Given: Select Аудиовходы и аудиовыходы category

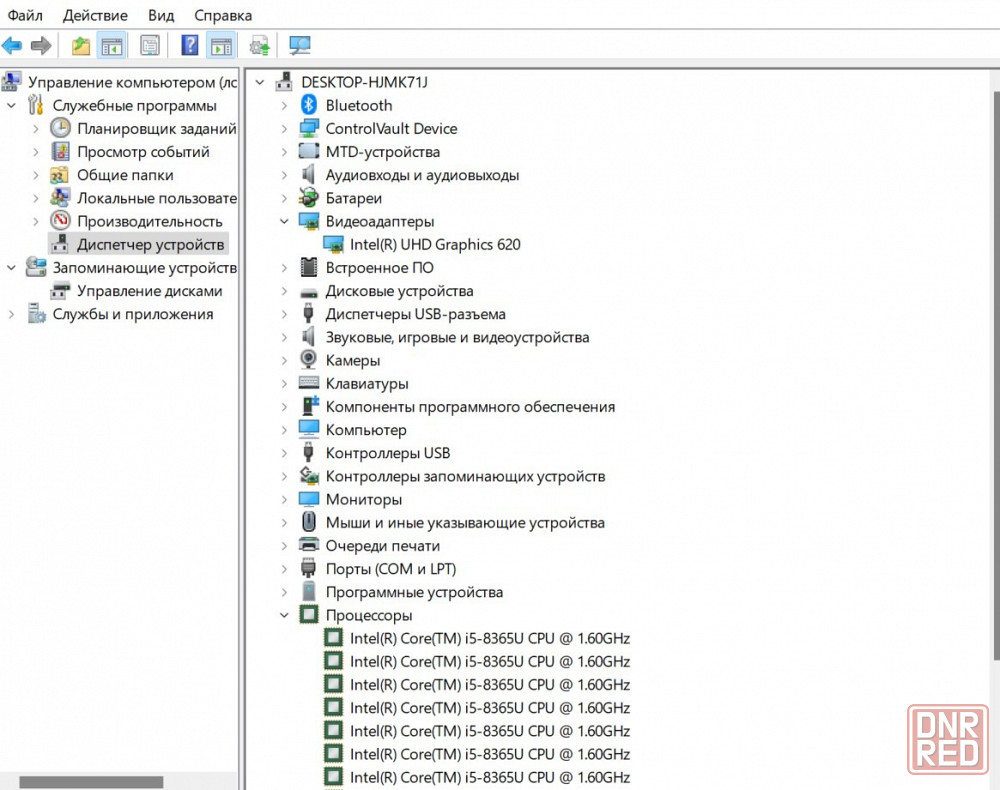Looking at the screenshot, I should [x=422, y=175].
